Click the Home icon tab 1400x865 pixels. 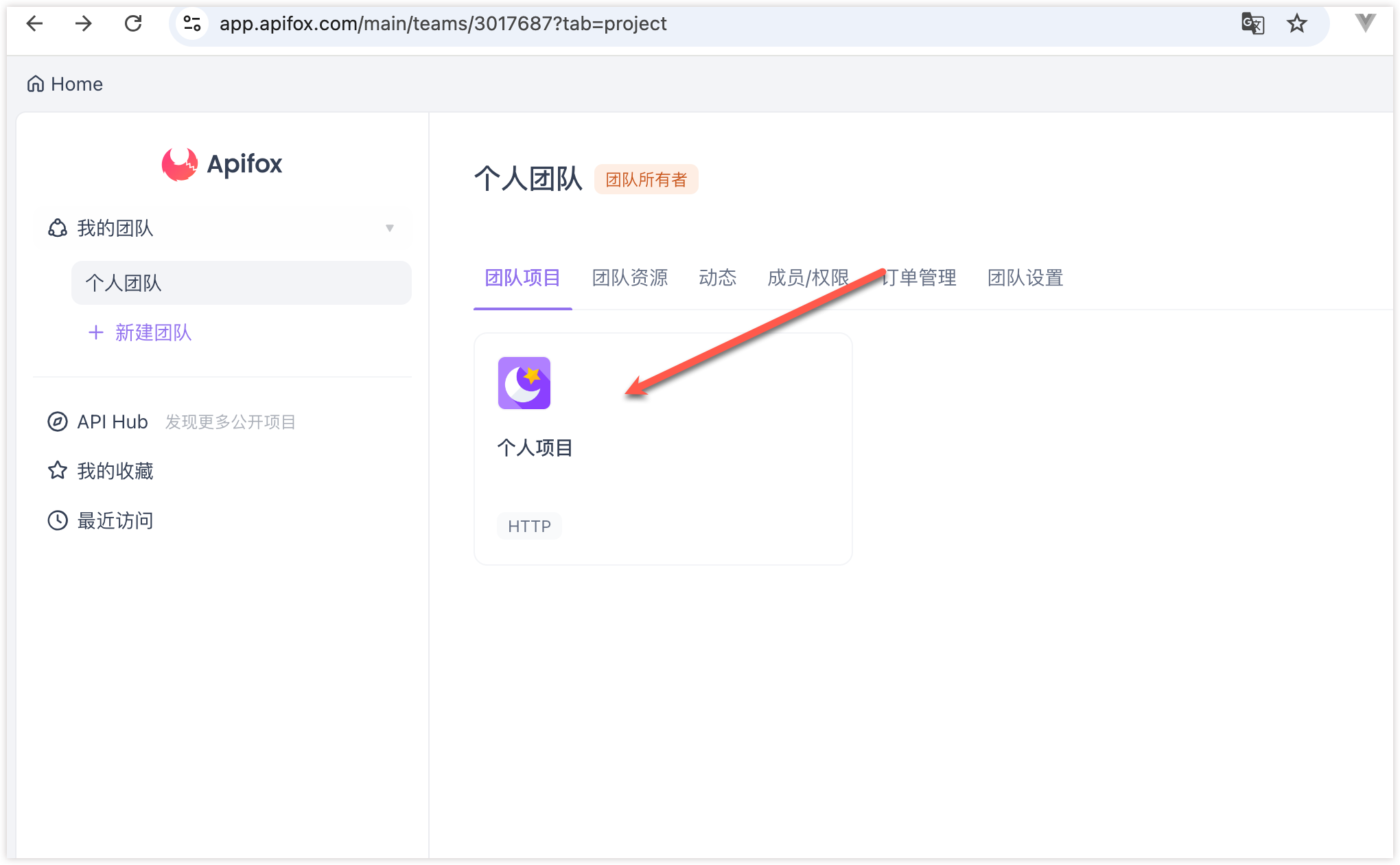pos(65,84)
